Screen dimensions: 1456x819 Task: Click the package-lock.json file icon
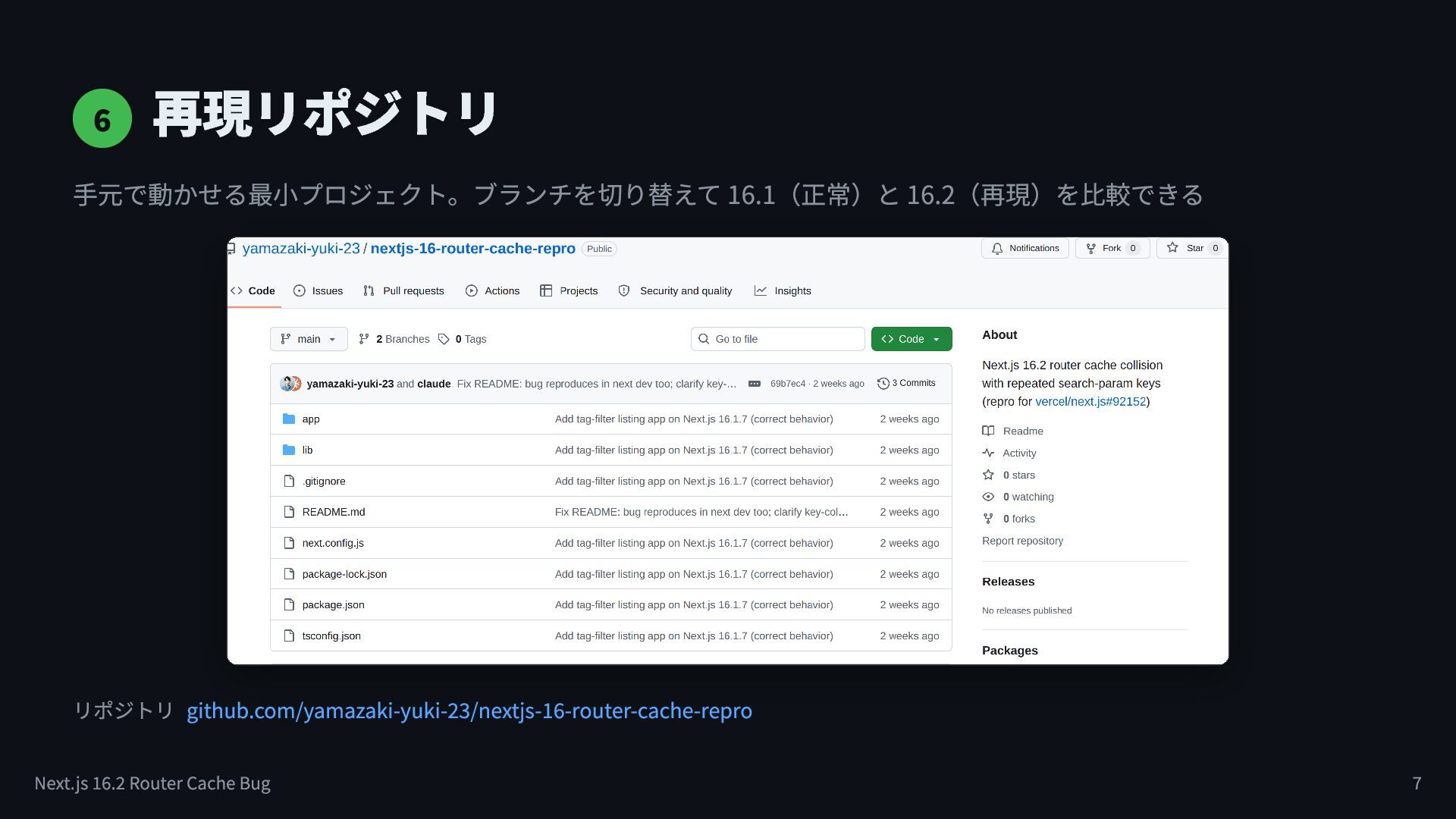289,574
